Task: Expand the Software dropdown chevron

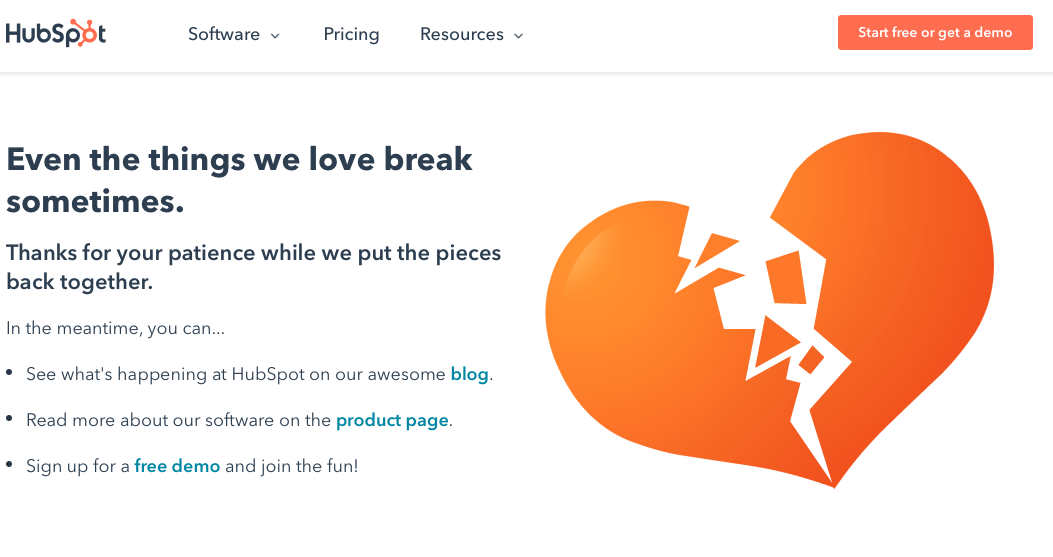Action: [275, 36]
